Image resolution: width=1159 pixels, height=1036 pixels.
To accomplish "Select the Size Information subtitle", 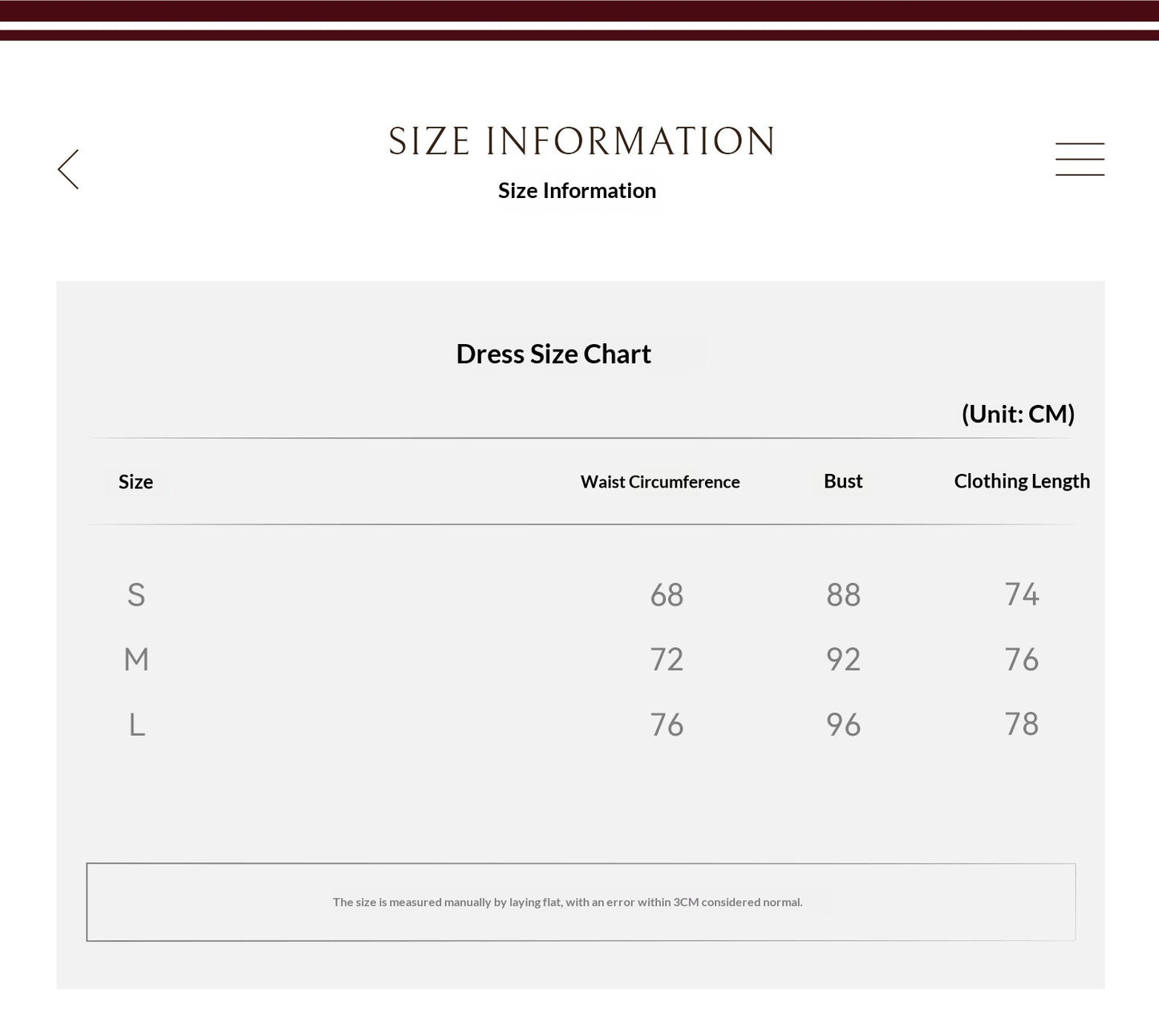I will point(577,191).
